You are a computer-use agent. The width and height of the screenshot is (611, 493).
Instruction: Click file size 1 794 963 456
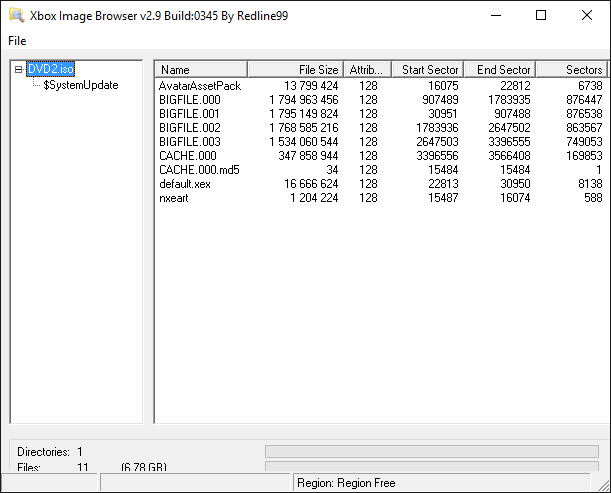point(304,99)
